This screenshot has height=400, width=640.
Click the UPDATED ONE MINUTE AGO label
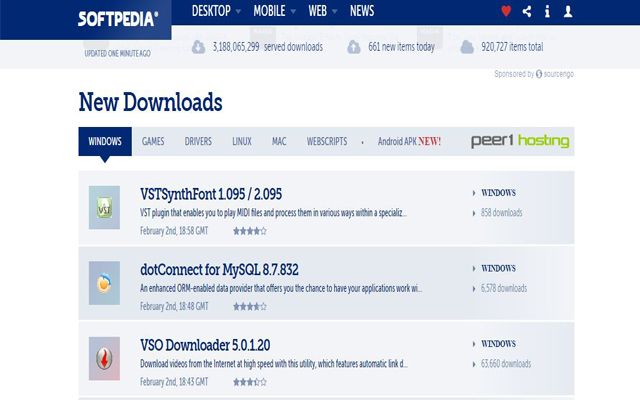tap(118, 53)
